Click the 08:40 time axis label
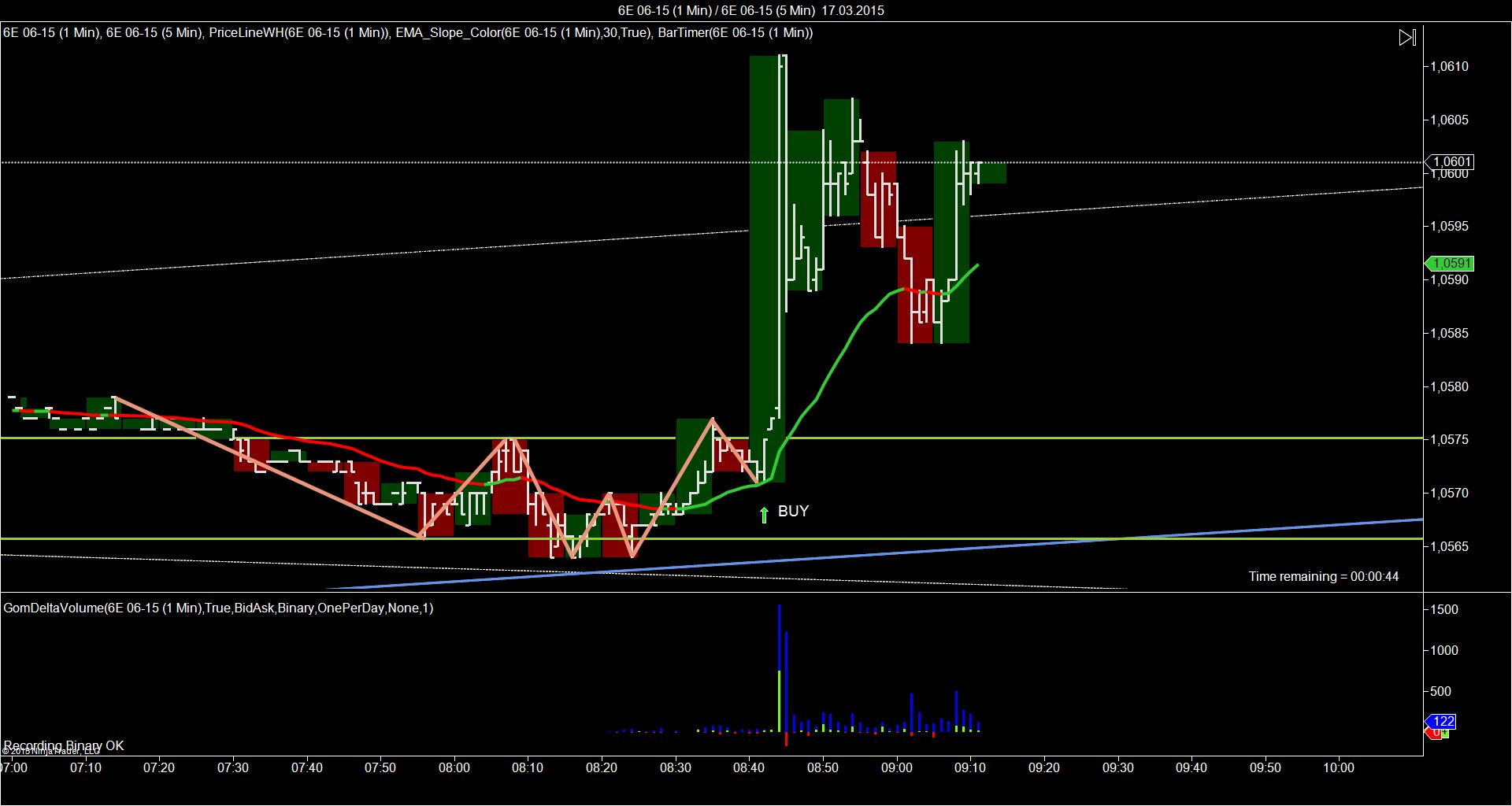This screenshot has width=1512, height=806. [749, 768]
